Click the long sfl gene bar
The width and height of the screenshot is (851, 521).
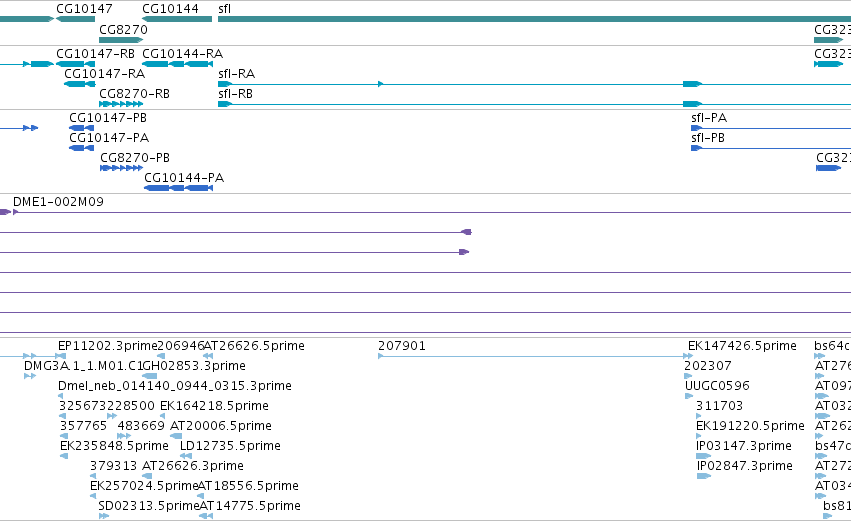click(x=534, y=19)
